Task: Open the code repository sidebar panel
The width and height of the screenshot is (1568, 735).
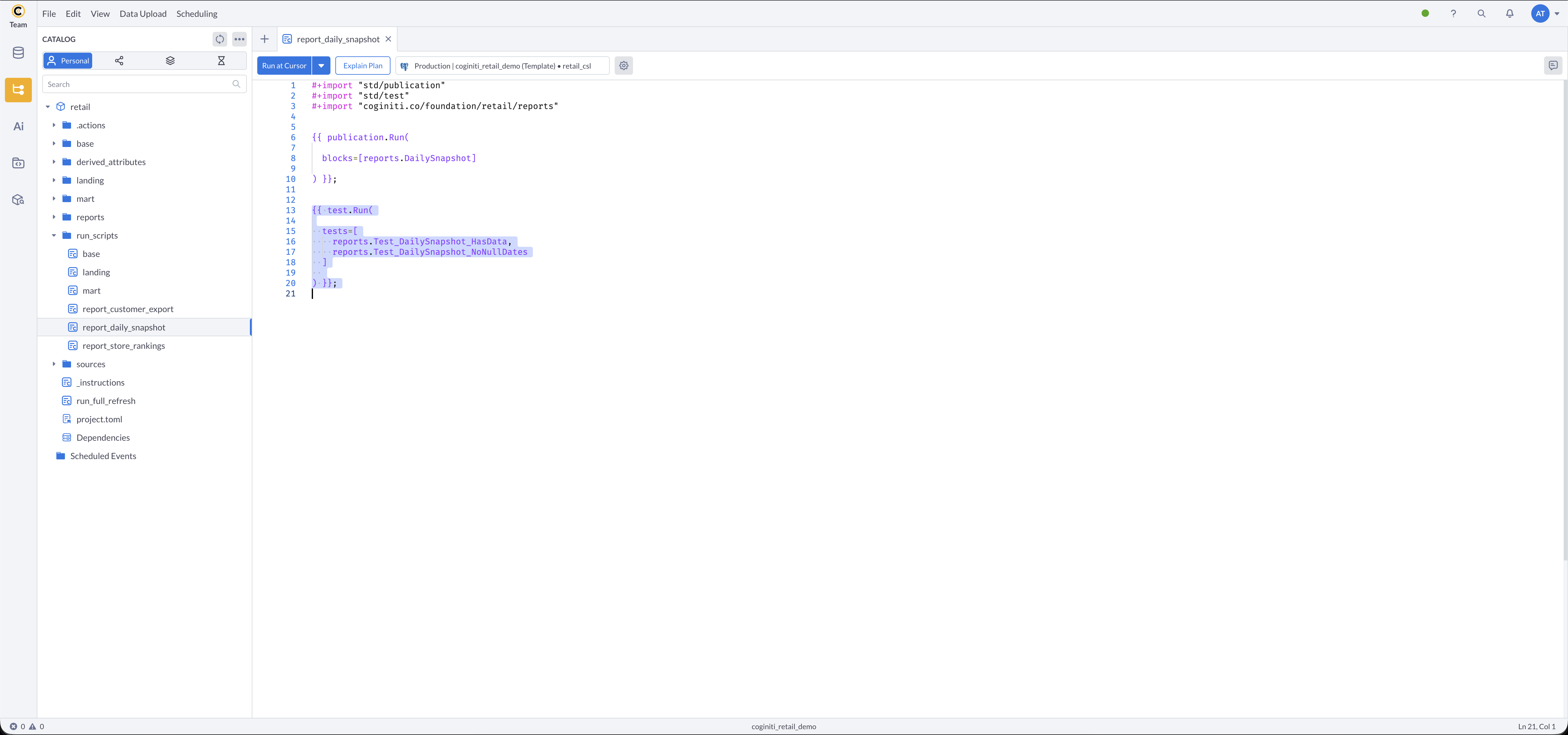Action: [18, 162]
